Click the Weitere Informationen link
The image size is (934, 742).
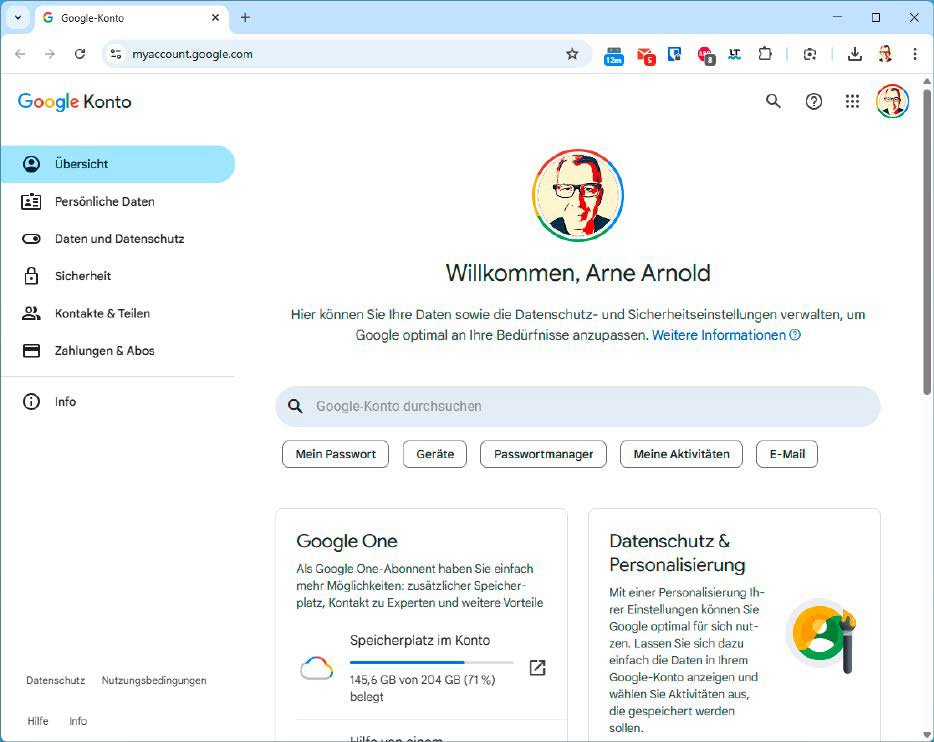tap(726, 335)
